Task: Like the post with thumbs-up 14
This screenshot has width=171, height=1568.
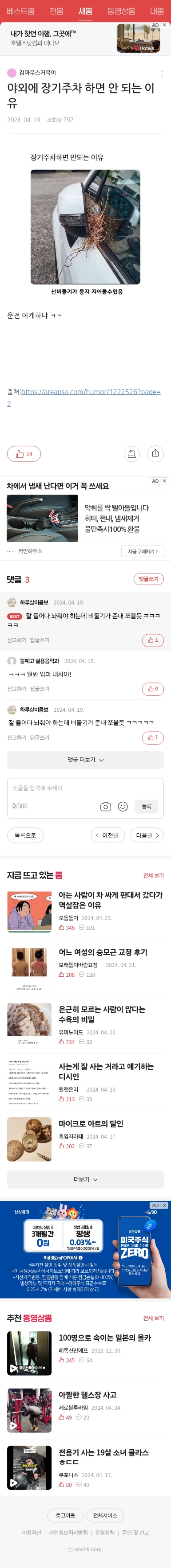Action: pos(24,453)
